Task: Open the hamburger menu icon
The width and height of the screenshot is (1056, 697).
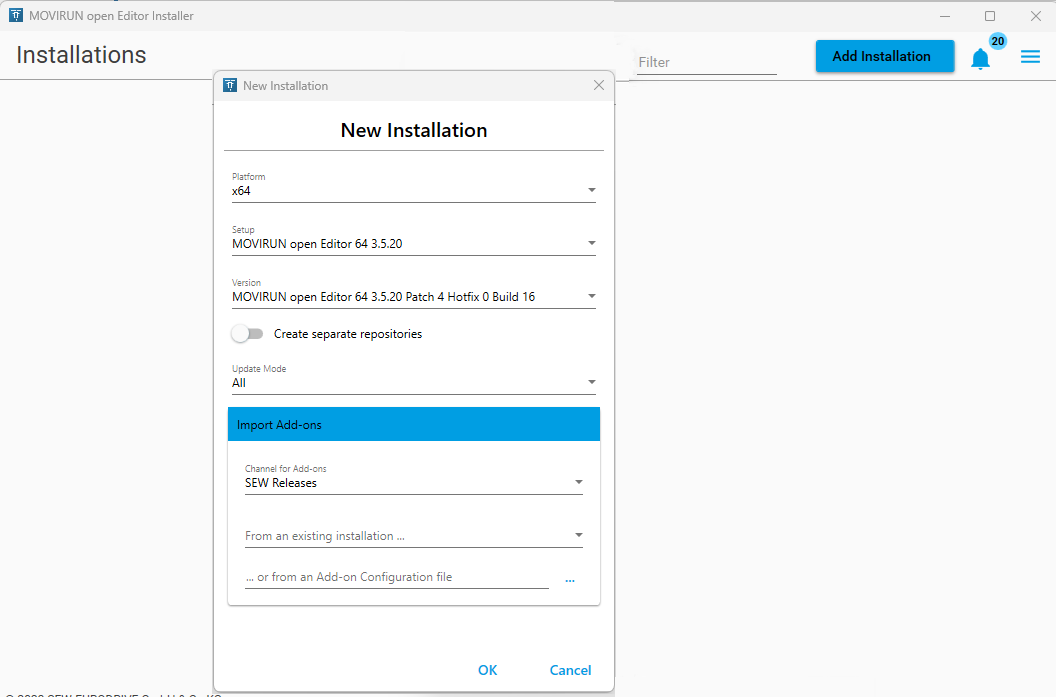Action: (1030, 57)
